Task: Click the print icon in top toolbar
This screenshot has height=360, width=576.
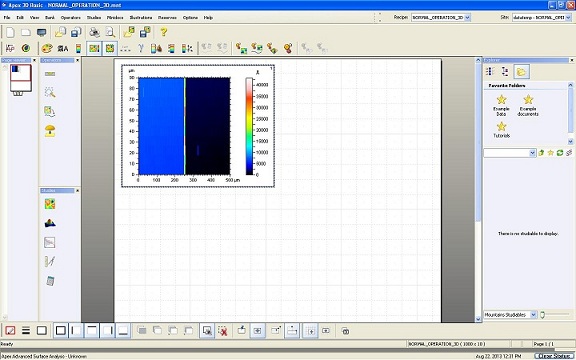Action: [95, 32]
